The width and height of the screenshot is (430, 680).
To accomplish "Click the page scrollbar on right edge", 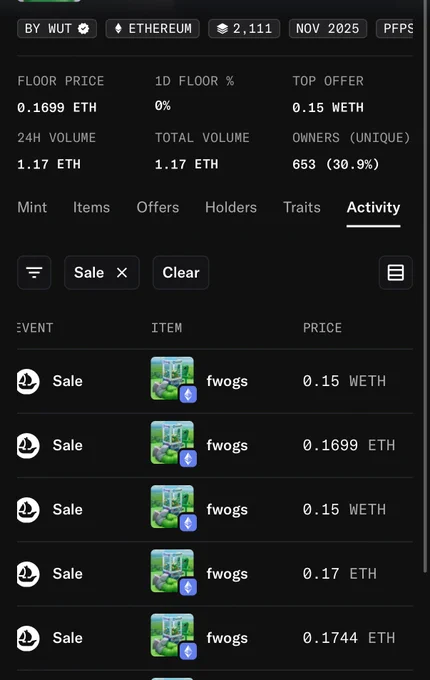I will pos(425,286).
